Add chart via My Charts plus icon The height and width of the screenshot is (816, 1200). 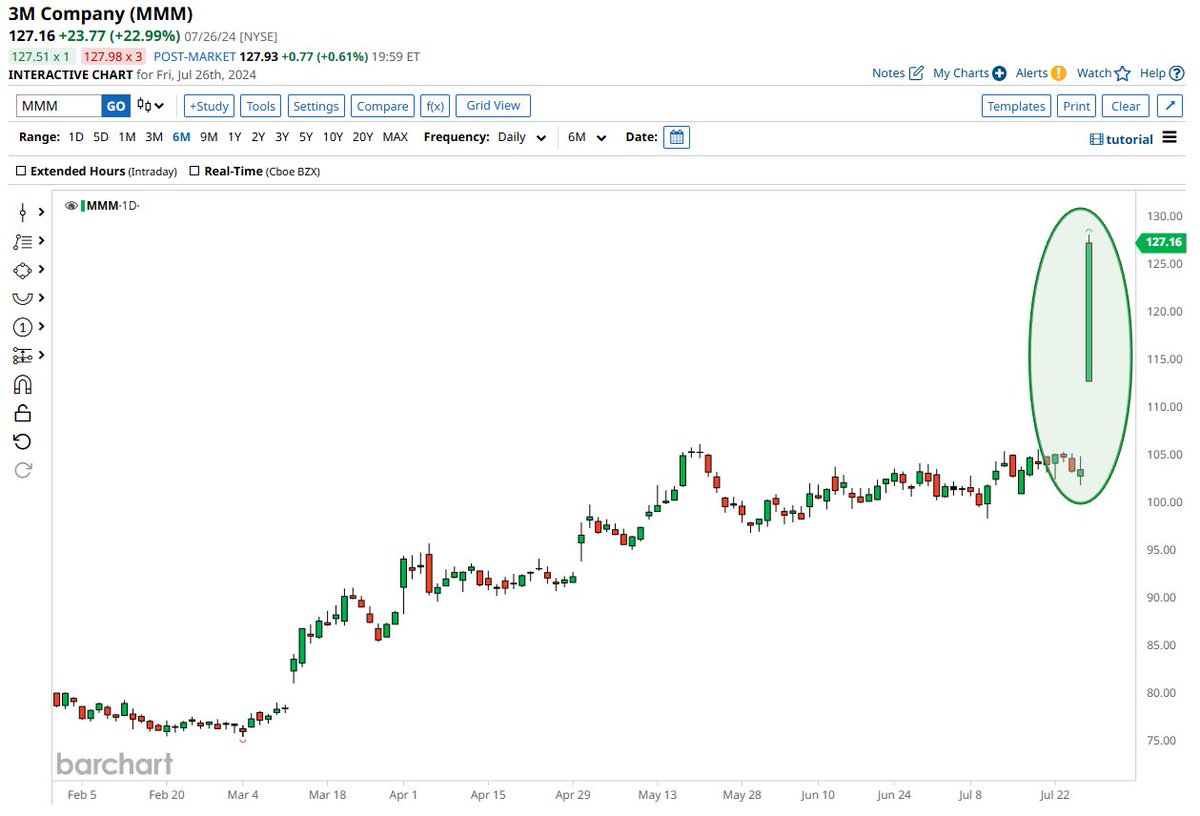tap(998, 73)
